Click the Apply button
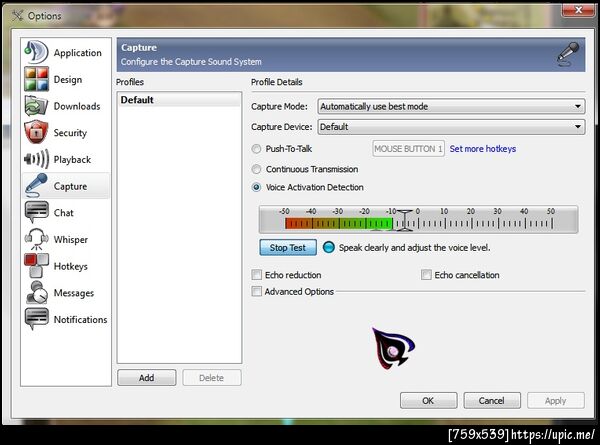 [556, 401]
